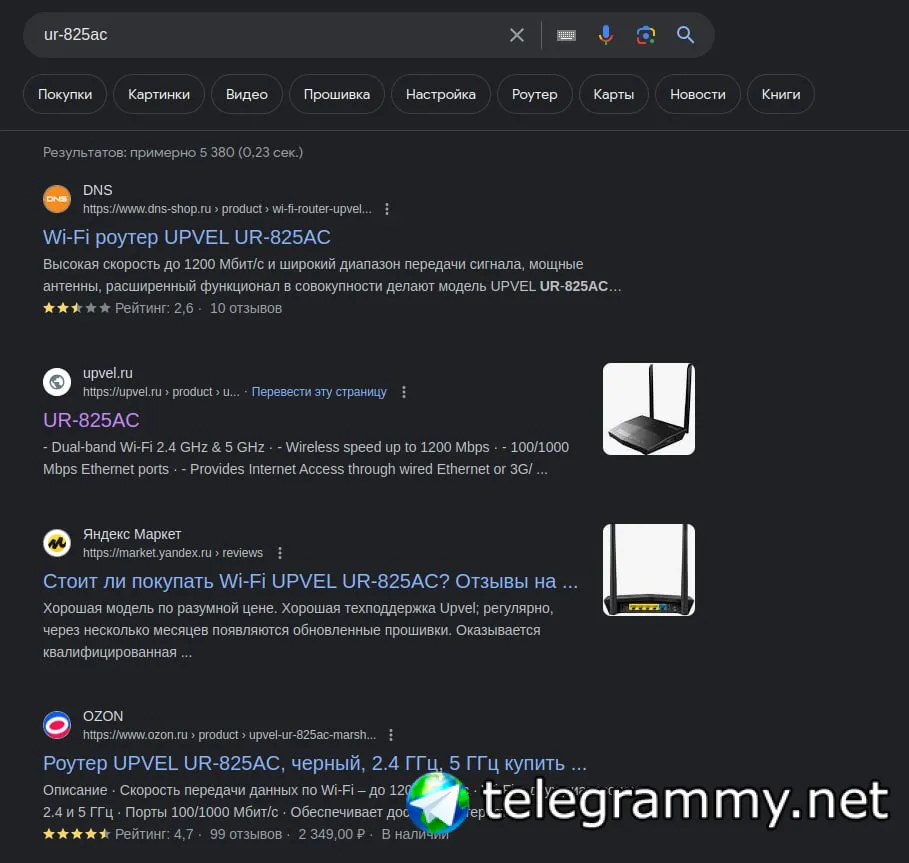Select the Видео filter chip
The image size is (909, 863).
(247, 94)
